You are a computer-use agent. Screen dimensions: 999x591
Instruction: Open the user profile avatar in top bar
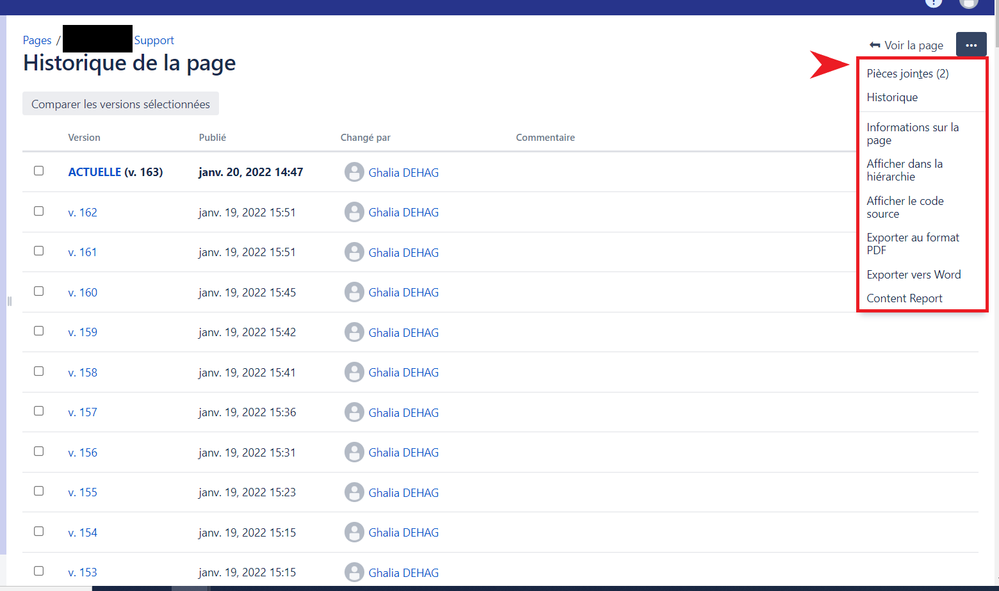pyautogui.click(x=968, y=3)
